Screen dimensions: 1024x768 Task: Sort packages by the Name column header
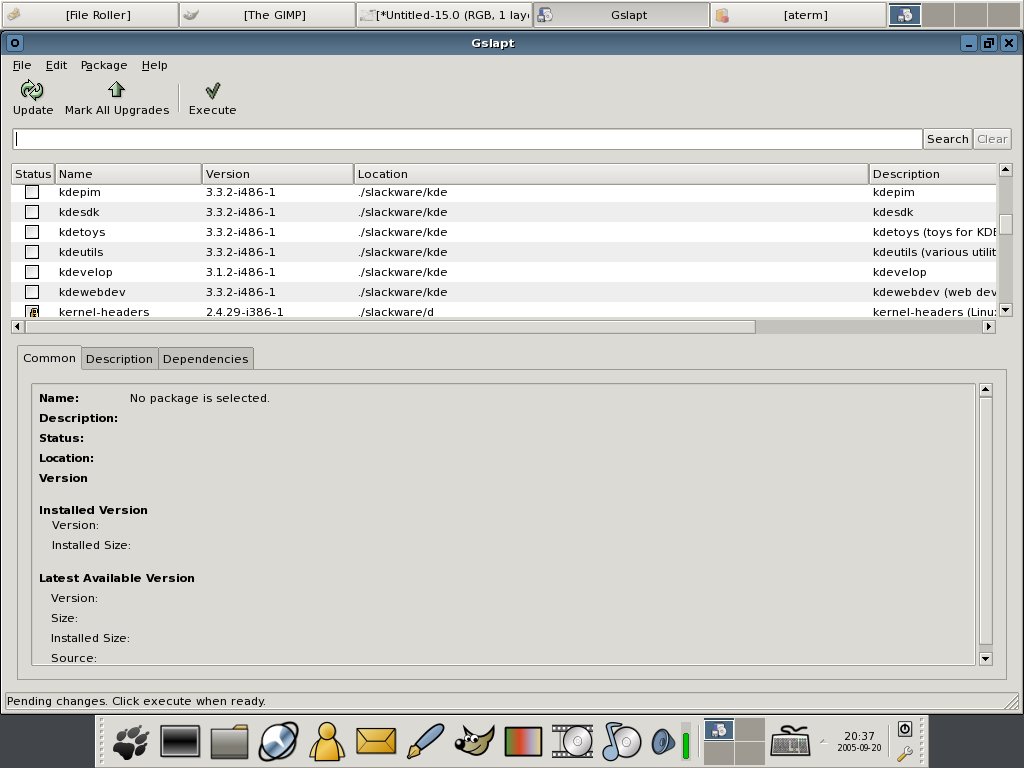click(x=129, y=174)
